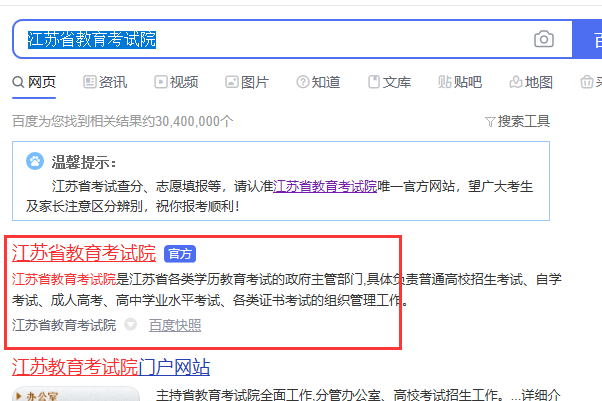Open the 视频 tab
The width and height of the screenshot is (602, 401).
176,82
